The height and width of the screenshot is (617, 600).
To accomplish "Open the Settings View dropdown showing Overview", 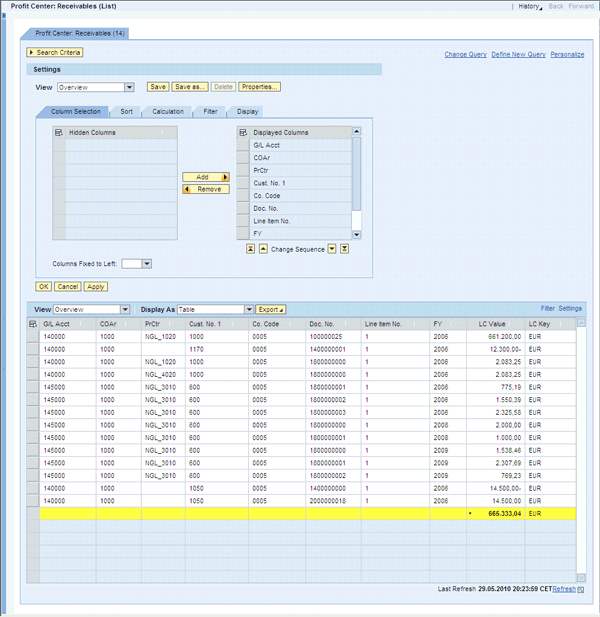I will tap(129, 88).
